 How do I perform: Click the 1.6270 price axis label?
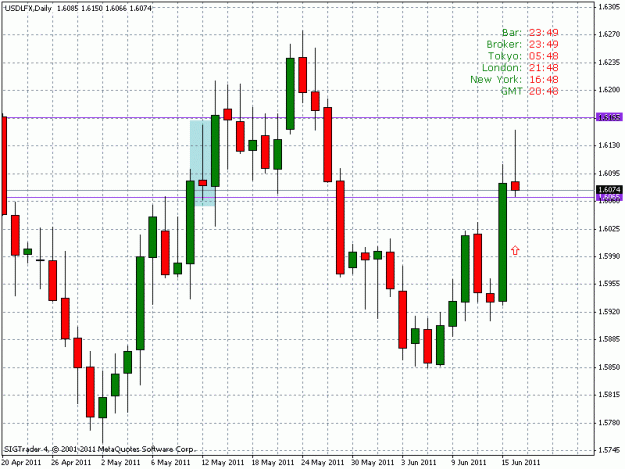pyautogui.click(x=609, y=34)
